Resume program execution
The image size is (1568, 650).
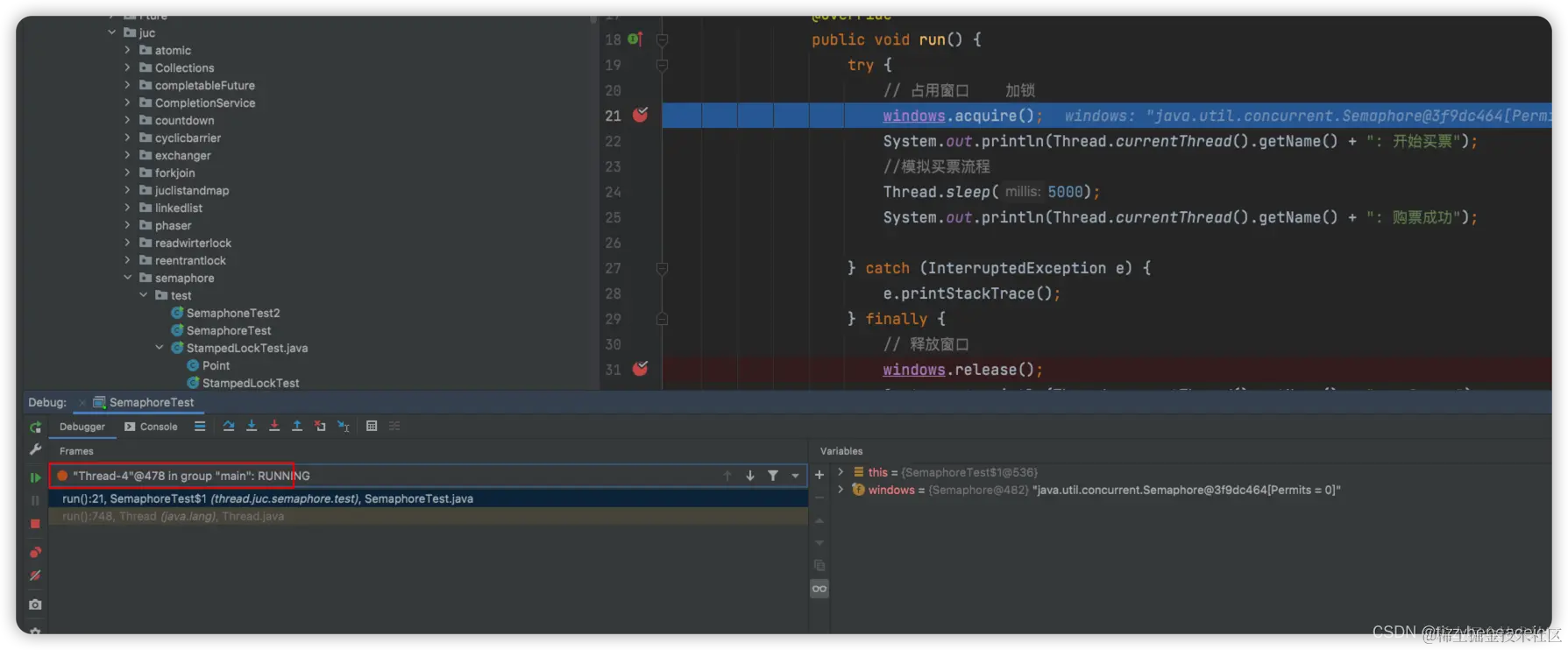pyautogui.click(x=35, y=477)
